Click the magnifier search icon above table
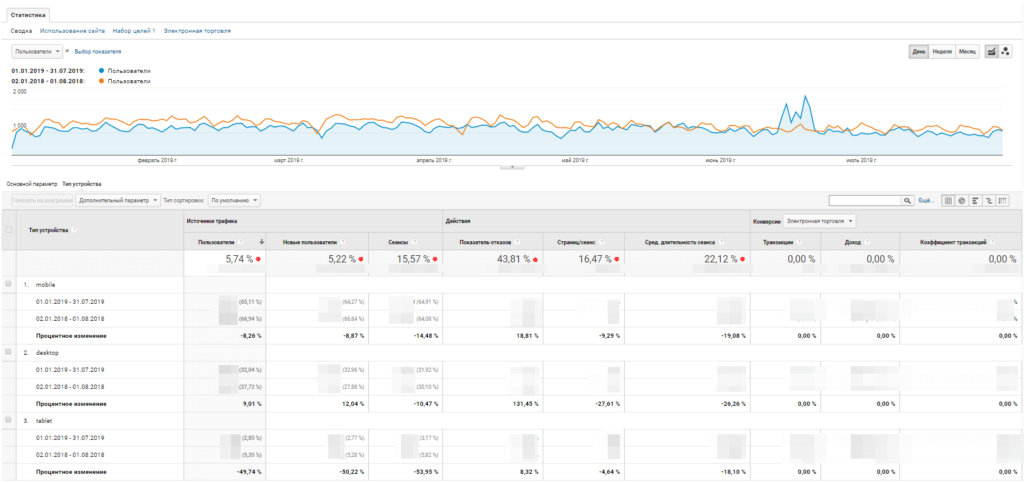Screen dimensions: 1024x483 908,200
